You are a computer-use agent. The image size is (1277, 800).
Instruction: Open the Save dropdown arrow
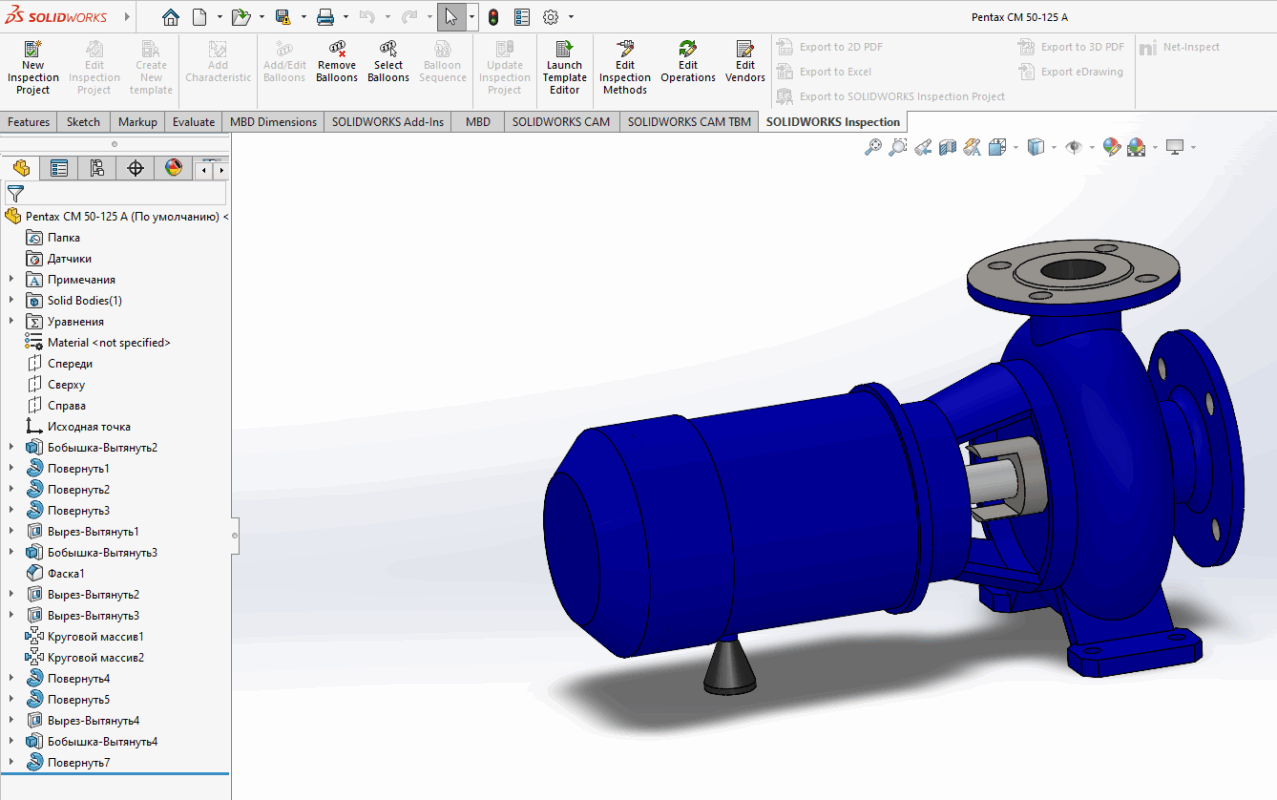click(x=303, y=17)
